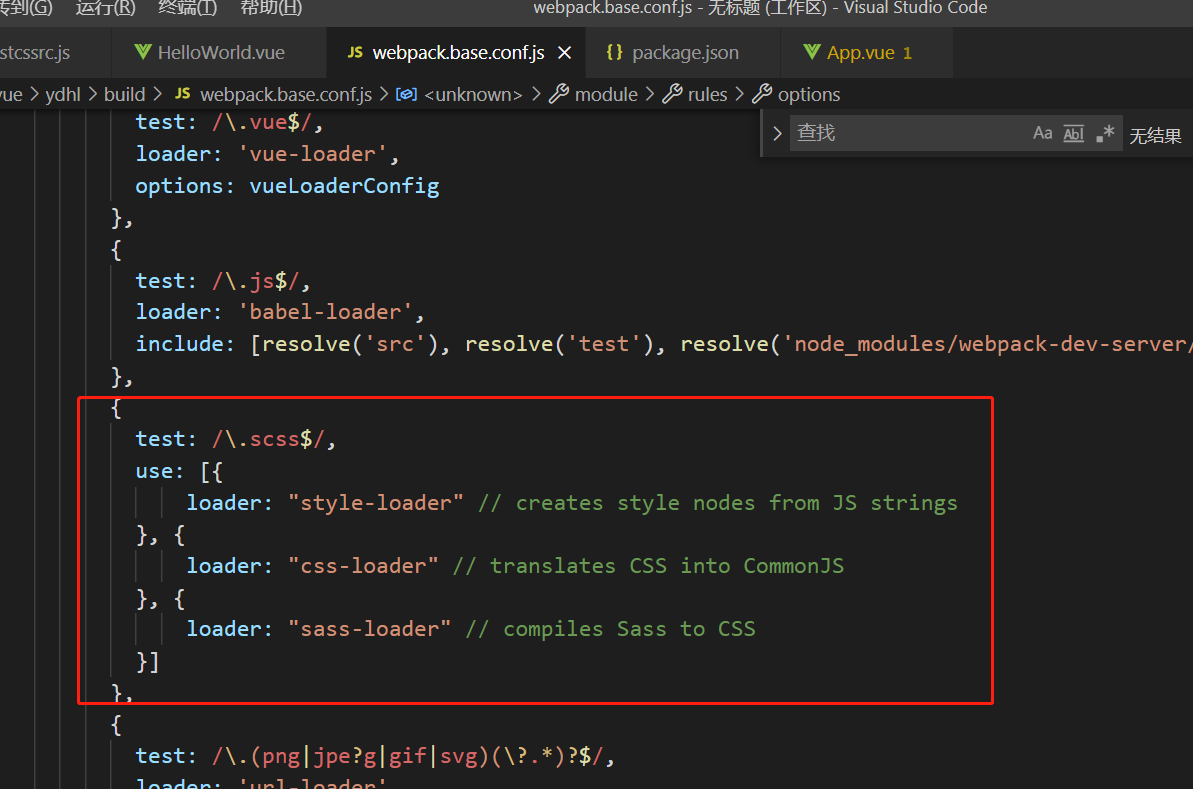
Task: Open the 帮助(H) menu
Action: 271,8
